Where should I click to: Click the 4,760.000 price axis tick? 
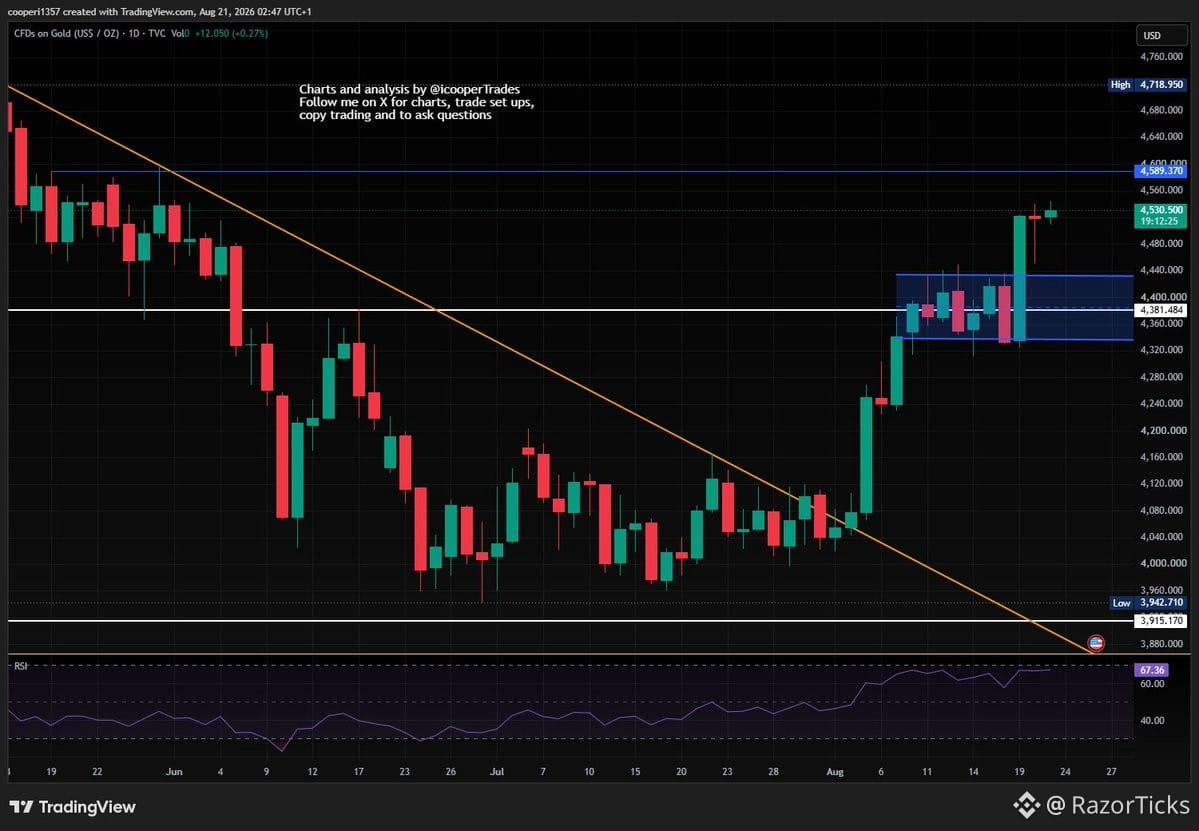point(1162,57)
